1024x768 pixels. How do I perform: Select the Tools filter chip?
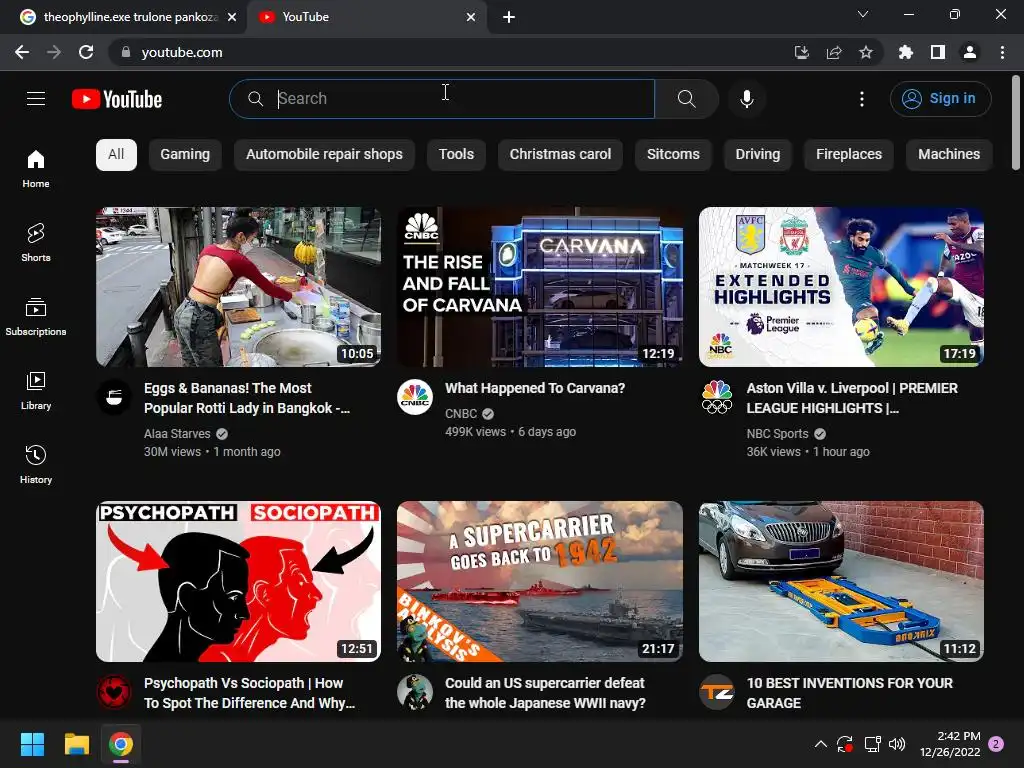(x=456, y=154)
